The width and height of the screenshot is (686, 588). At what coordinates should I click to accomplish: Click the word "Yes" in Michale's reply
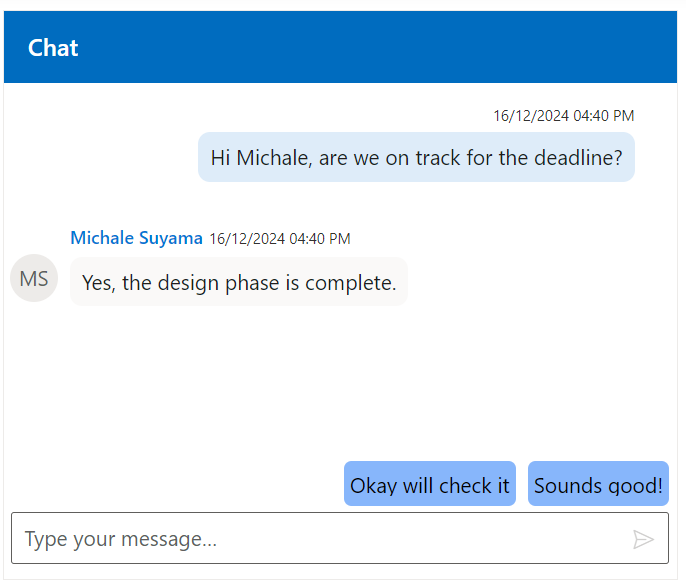click(x=98, y=283)
